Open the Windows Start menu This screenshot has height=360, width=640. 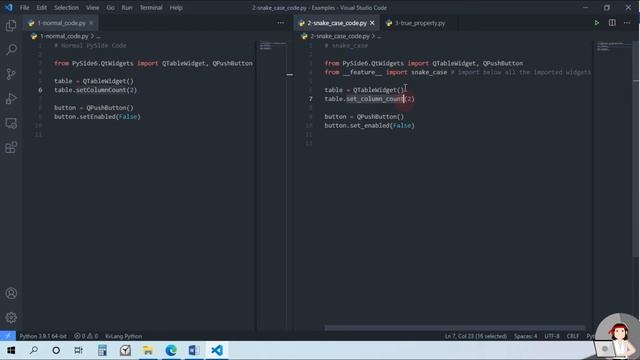click(11, 350)
